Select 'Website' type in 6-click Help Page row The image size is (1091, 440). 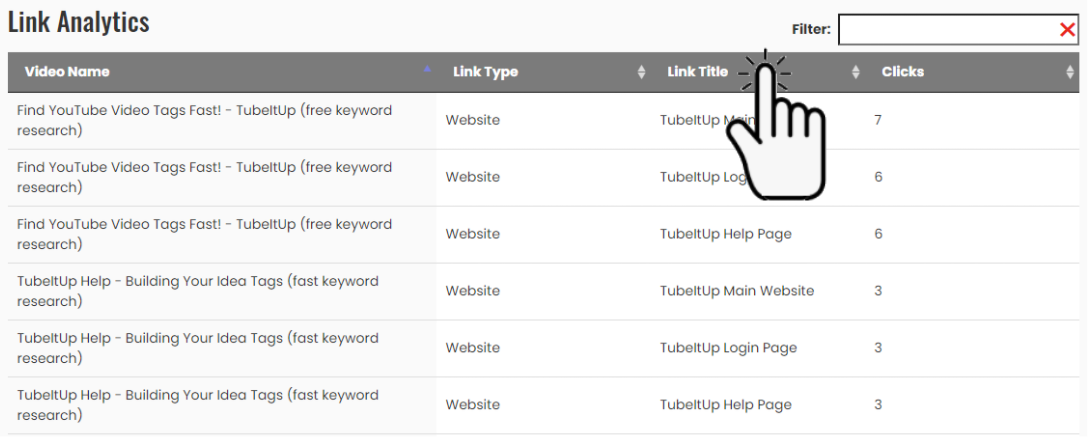click(x=472, y=234)
